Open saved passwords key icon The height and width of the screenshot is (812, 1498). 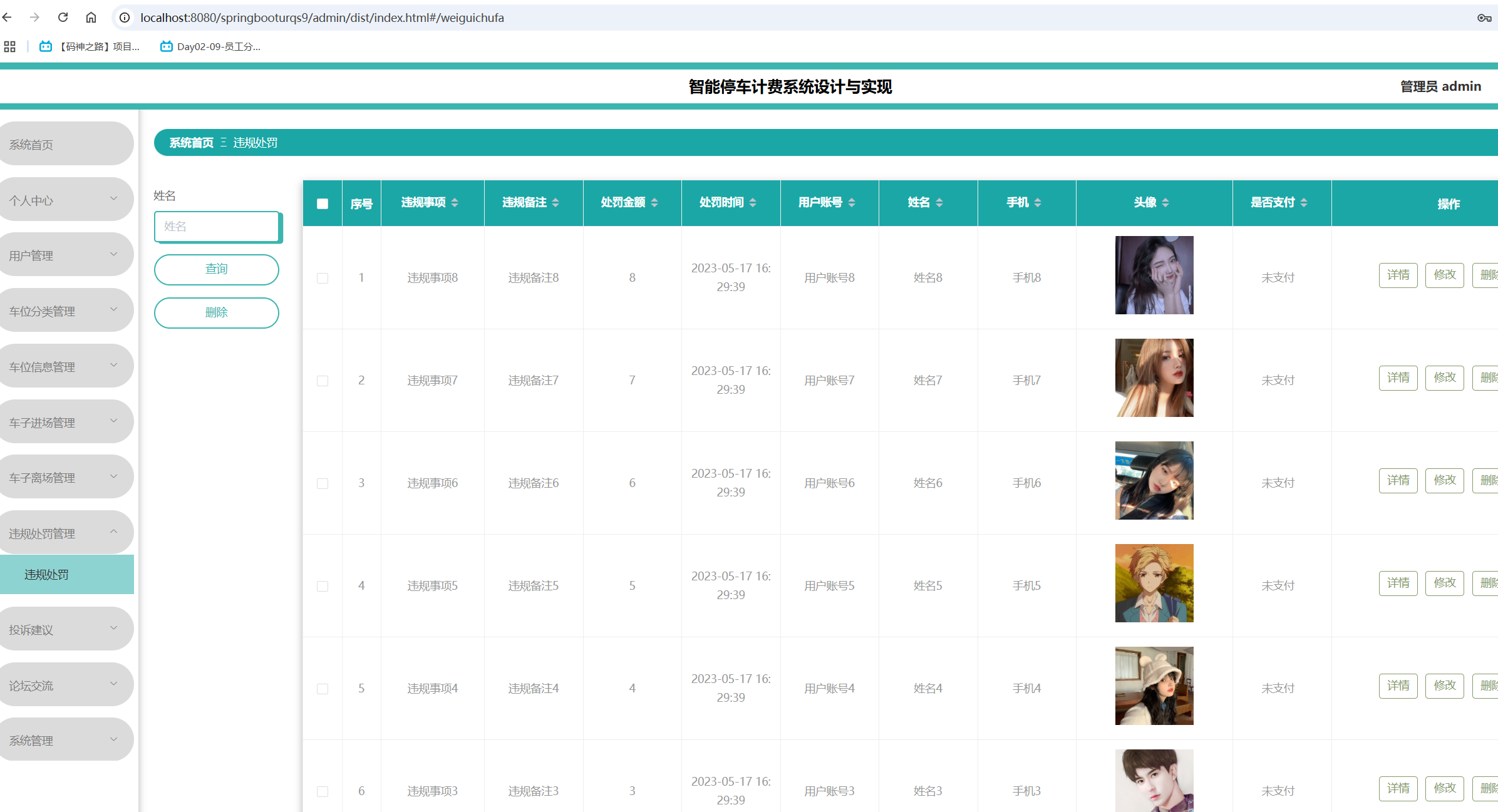point(1484,18)
